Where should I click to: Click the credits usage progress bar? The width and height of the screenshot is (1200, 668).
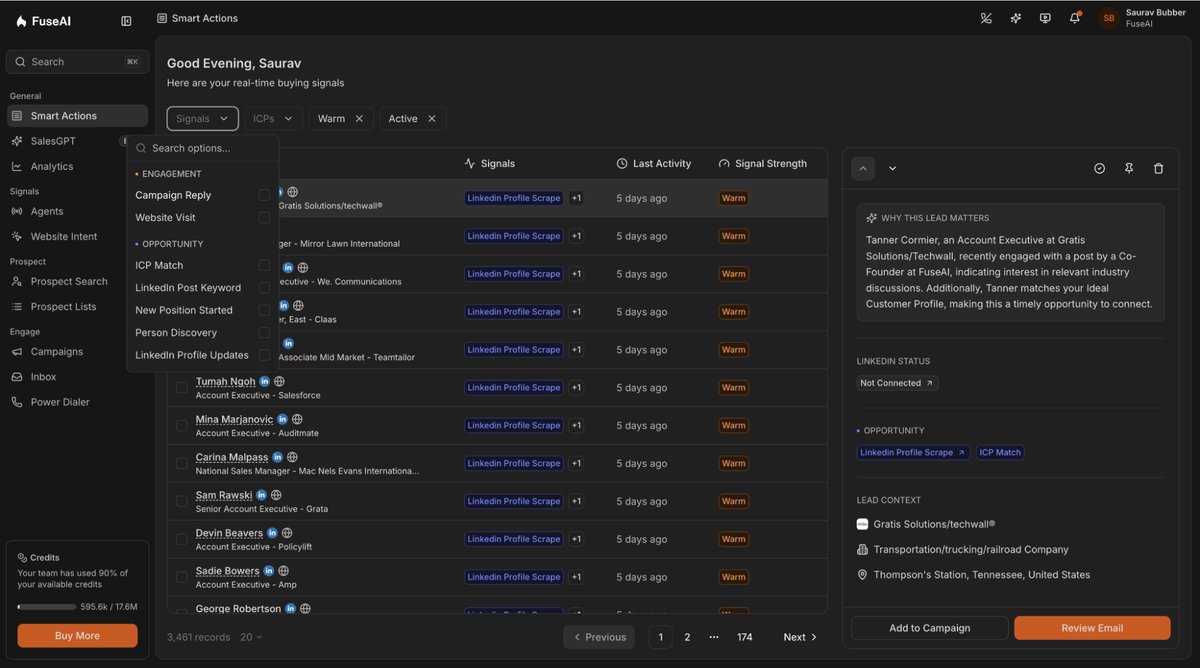click(47, 607)
